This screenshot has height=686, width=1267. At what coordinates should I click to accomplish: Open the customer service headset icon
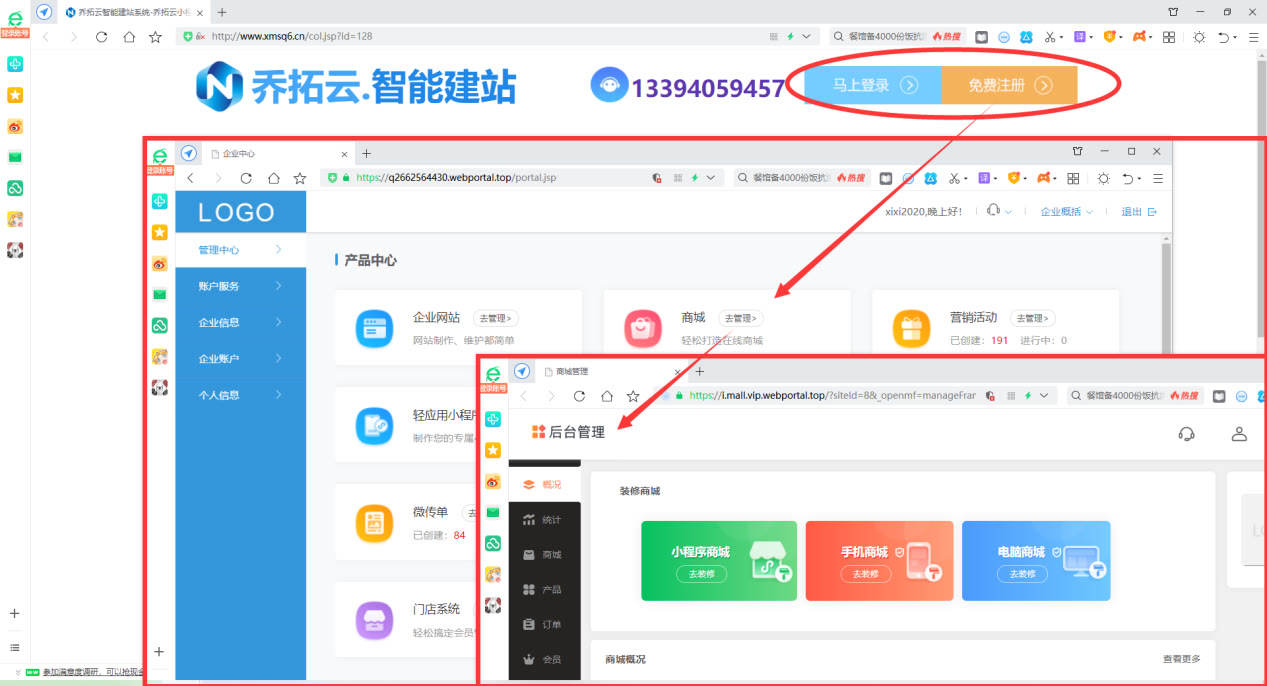click(x=1186, y=434)
